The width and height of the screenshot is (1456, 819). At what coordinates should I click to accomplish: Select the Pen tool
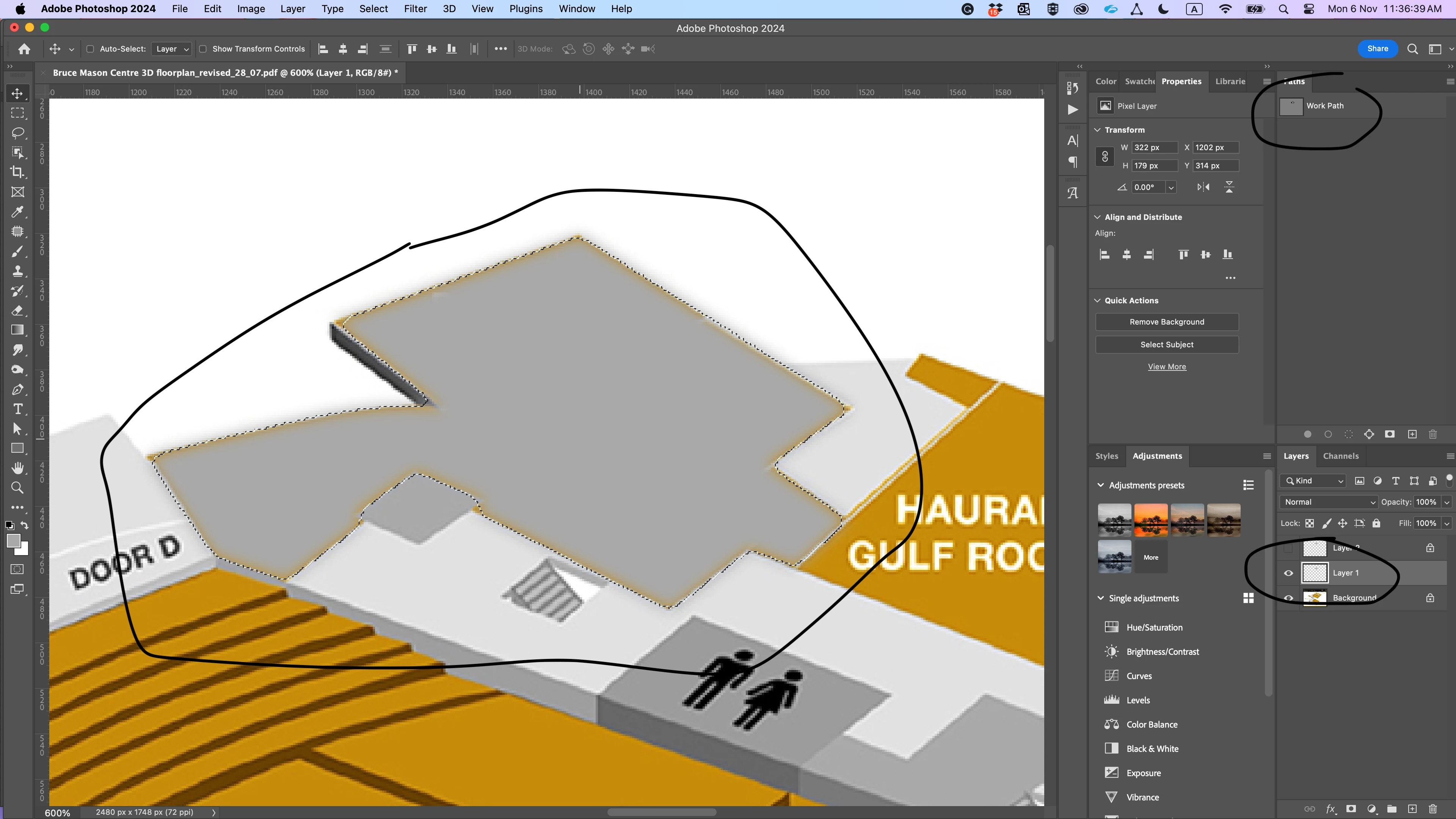click(17, 389)
